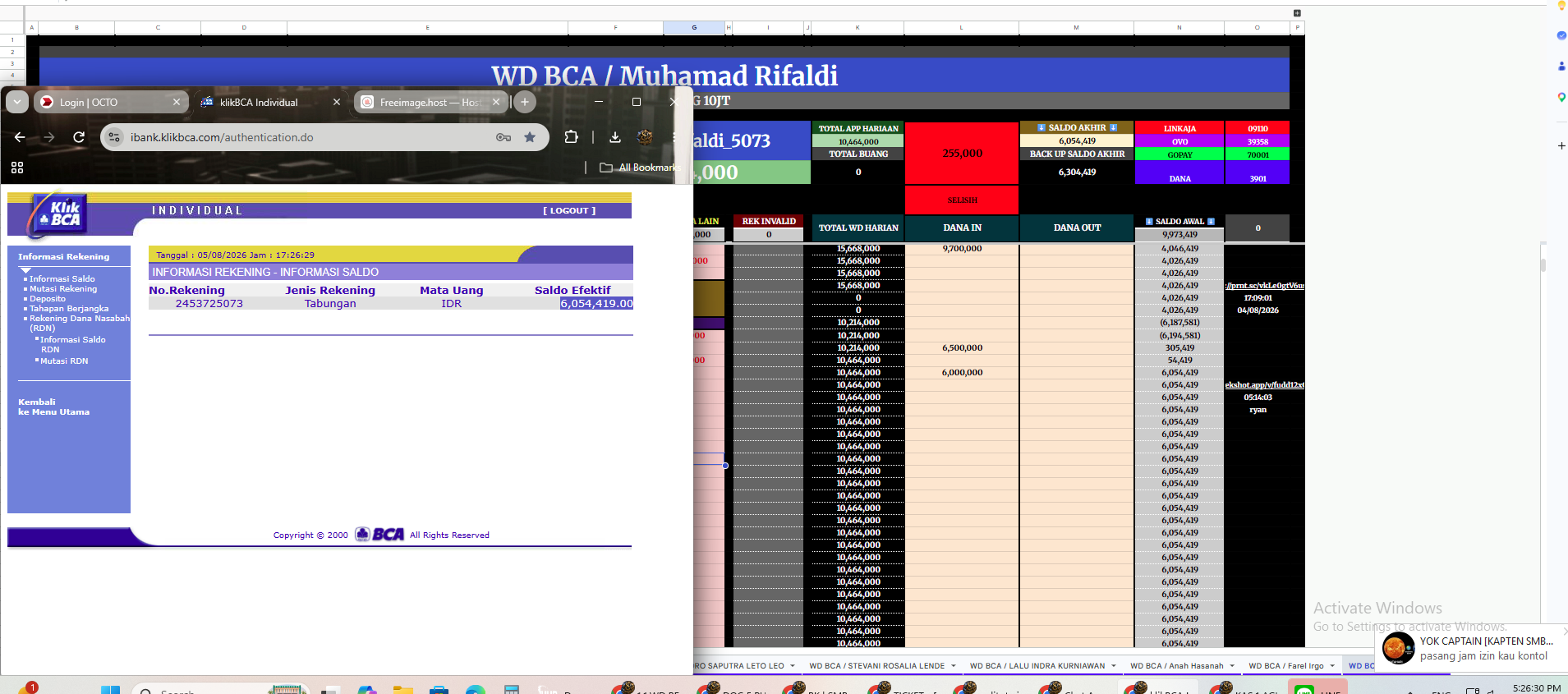Open the apps grid in bookmarks bar
The height and width of the screenshot is (694, 1568).
(17, 168)
